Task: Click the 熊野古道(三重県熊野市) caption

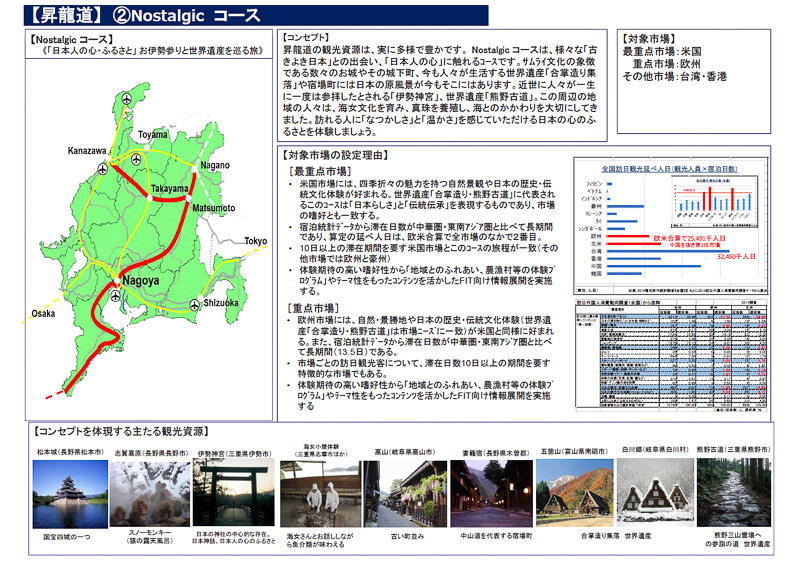Action: [x=734, y=450]
